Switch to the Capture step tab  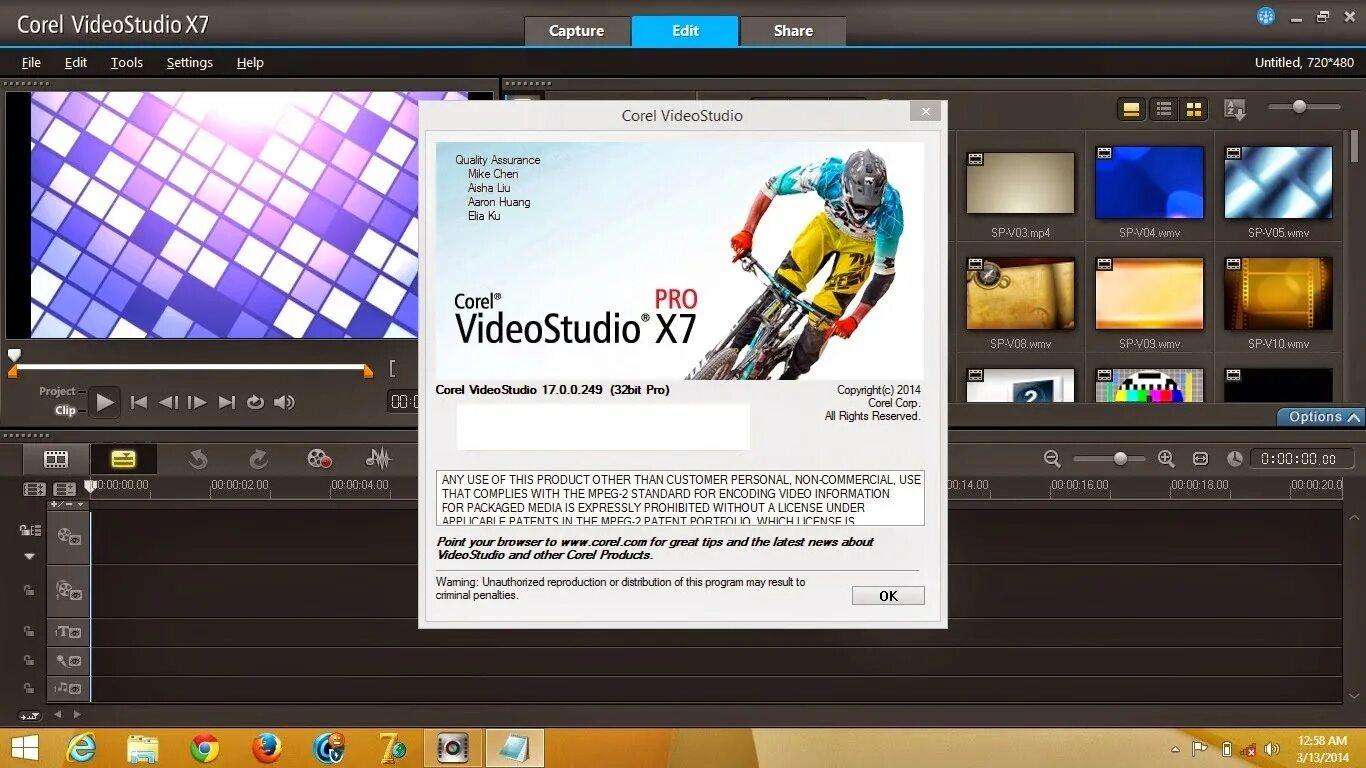click(577, 31)
